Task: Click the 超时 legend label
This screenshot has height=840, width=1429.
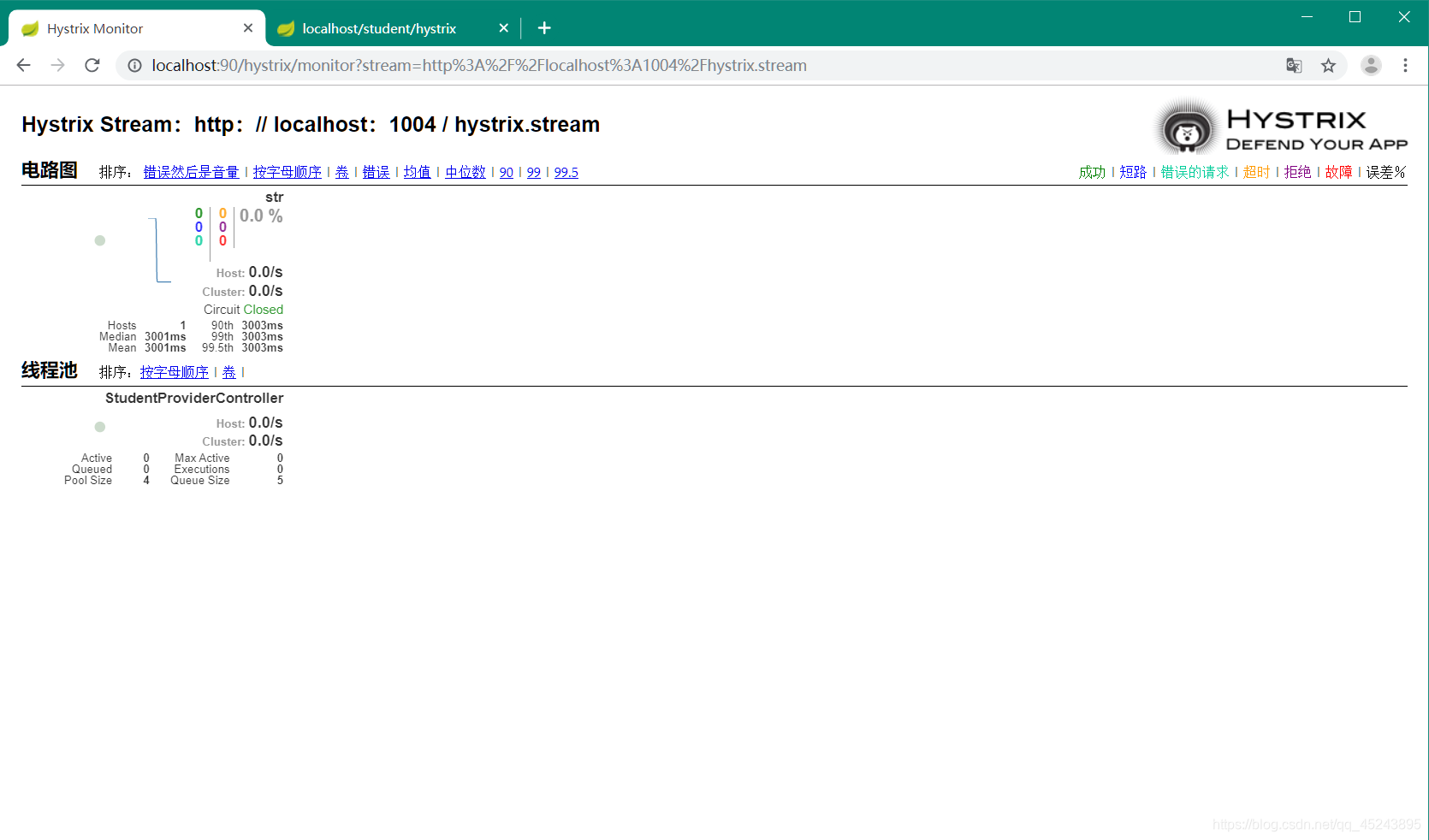Action: coord(1256,172)
